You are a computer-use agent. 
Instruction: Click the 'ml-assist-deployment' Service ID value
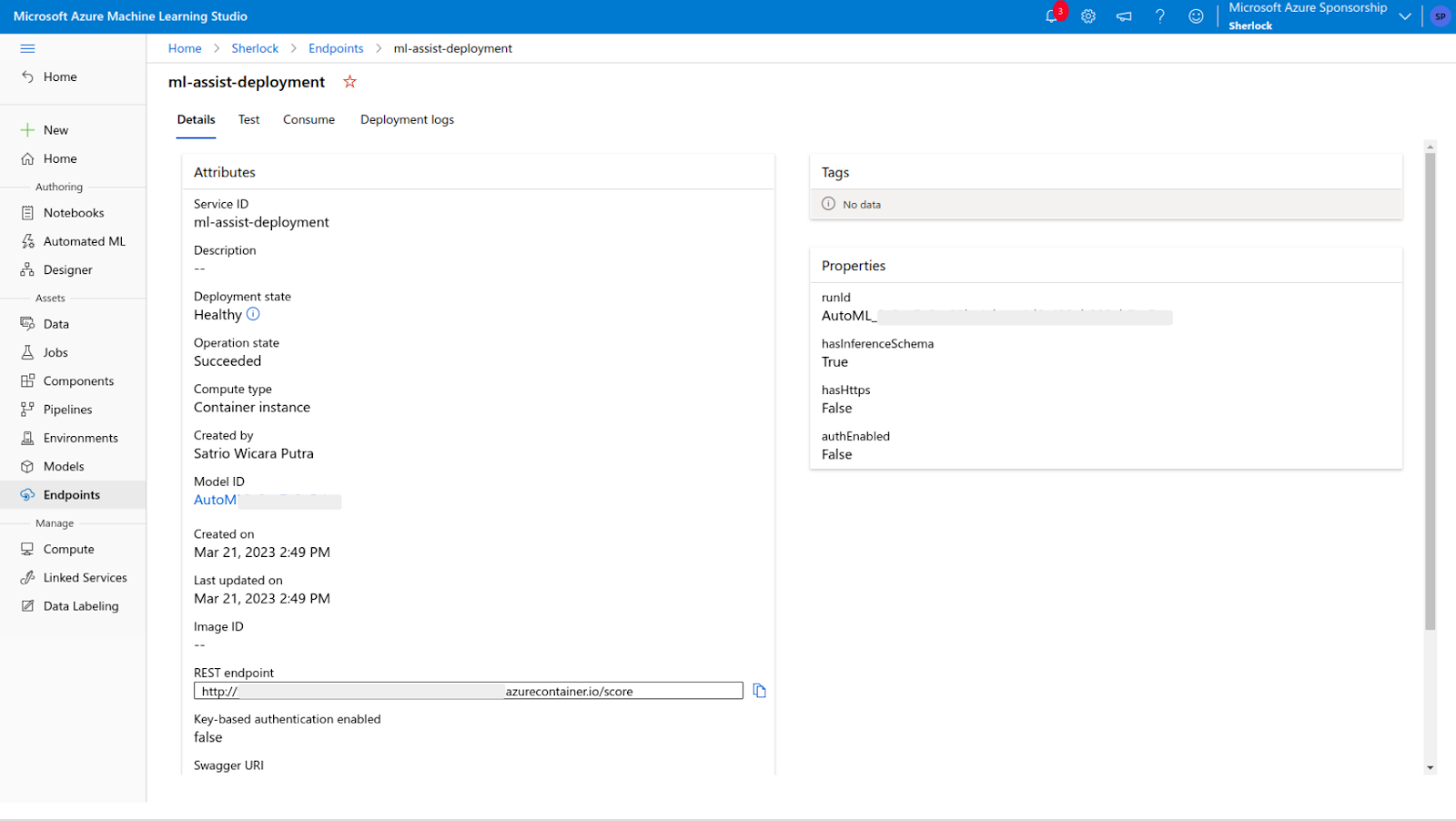coord(261,222)
